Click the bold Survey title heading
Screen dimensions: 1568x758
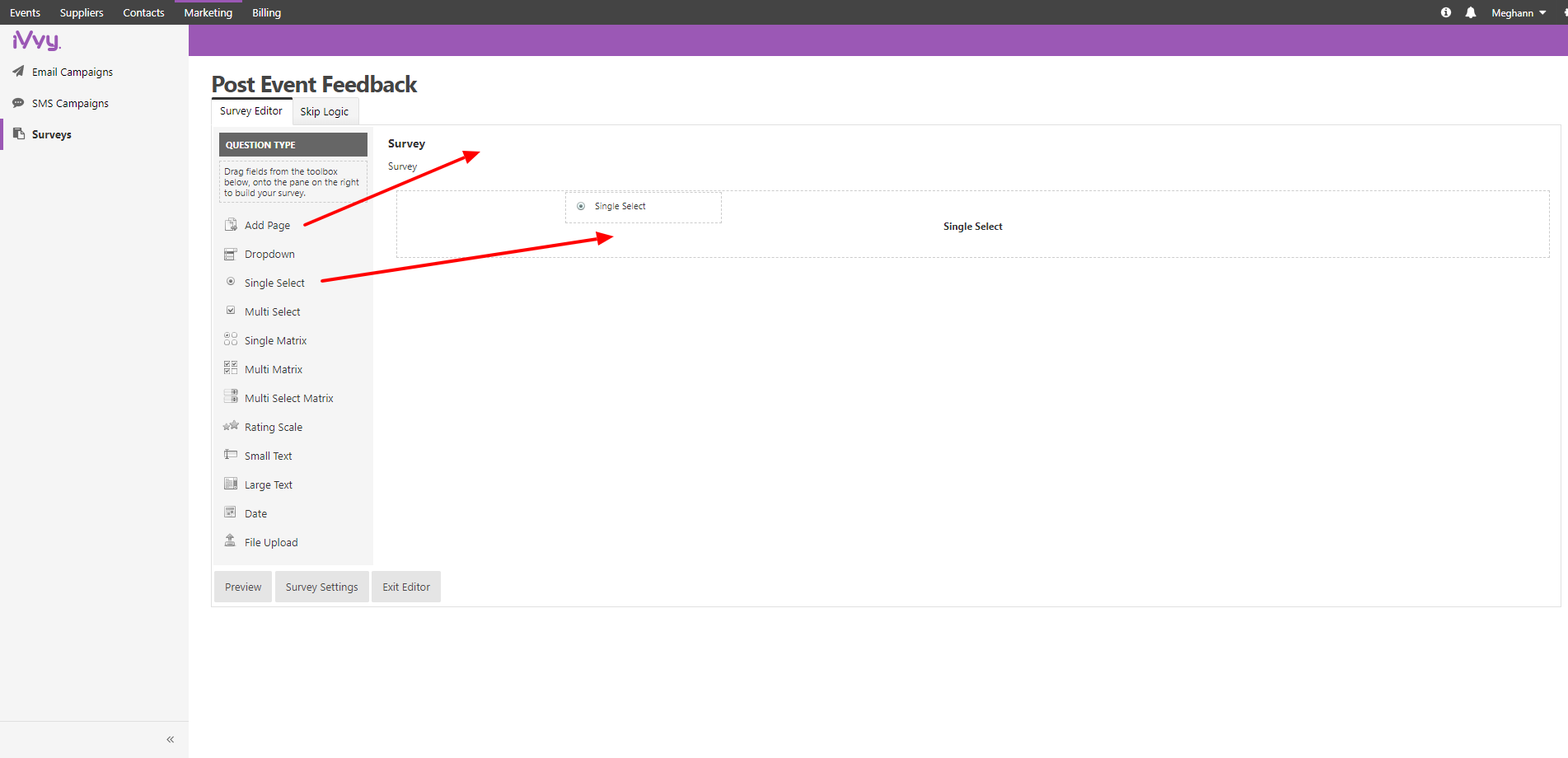click(x=406, y=143)
